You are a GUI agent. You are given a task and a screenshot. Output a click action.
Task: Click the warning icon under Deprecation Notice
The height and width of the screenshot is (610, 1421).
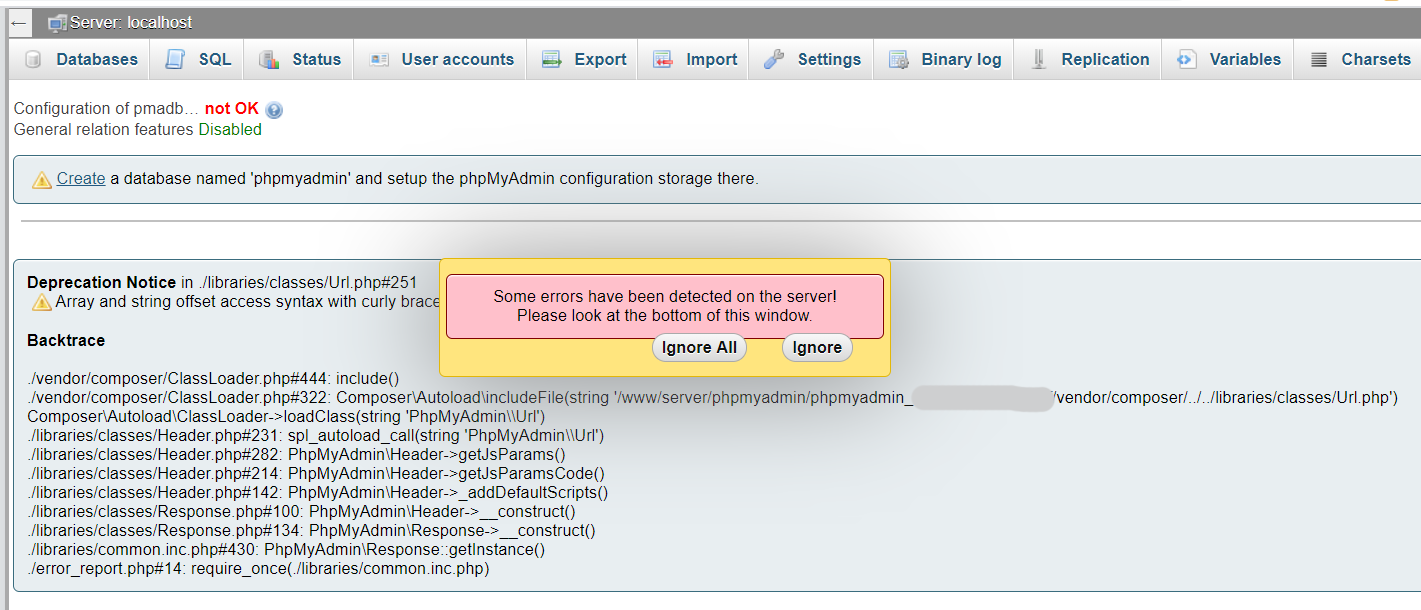(x=42, y=302)
